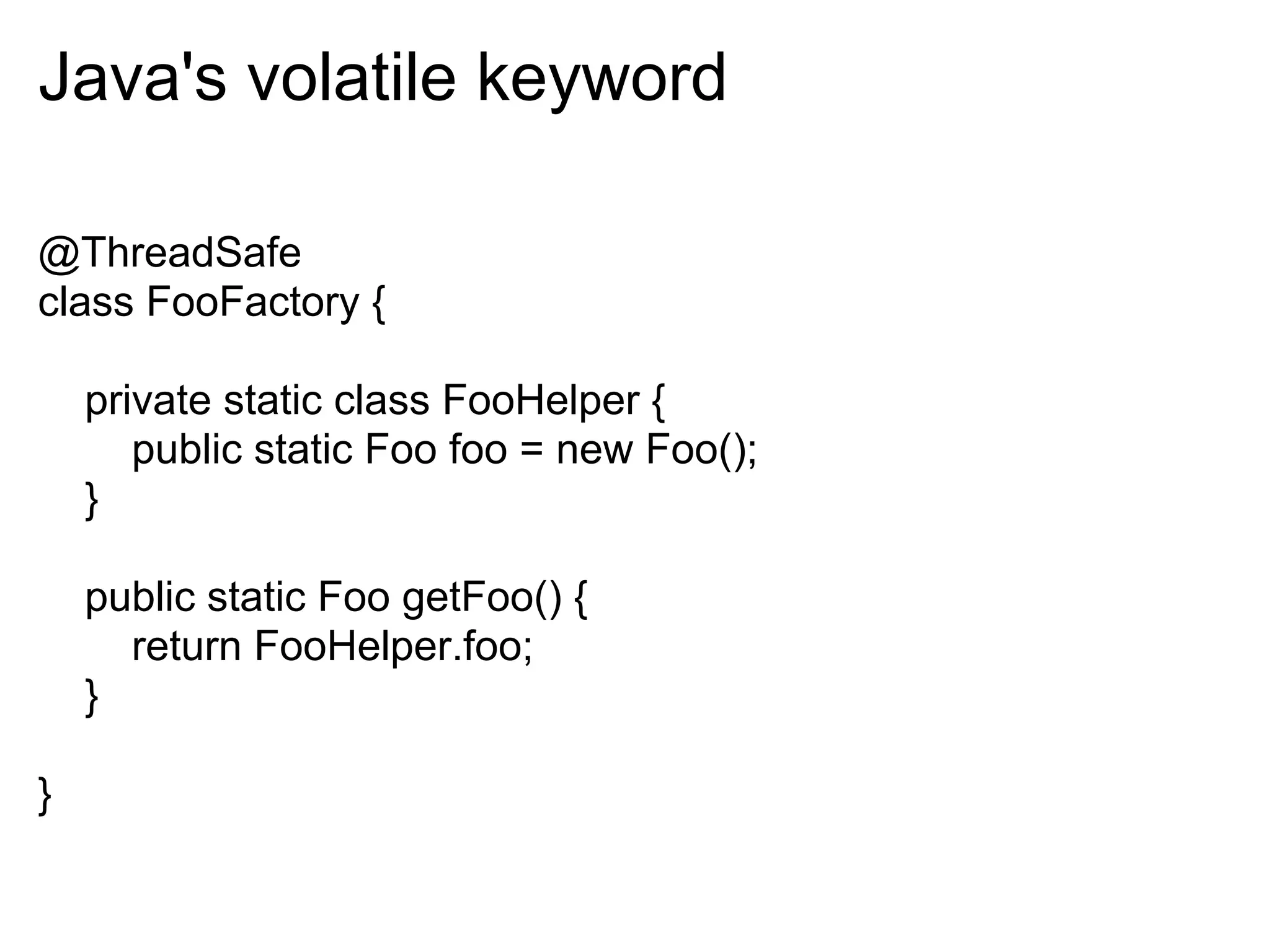Click the opening brace after "class FooHelper"
Viewport: 1270px width, 952px height.
click(x=658, y=403)
